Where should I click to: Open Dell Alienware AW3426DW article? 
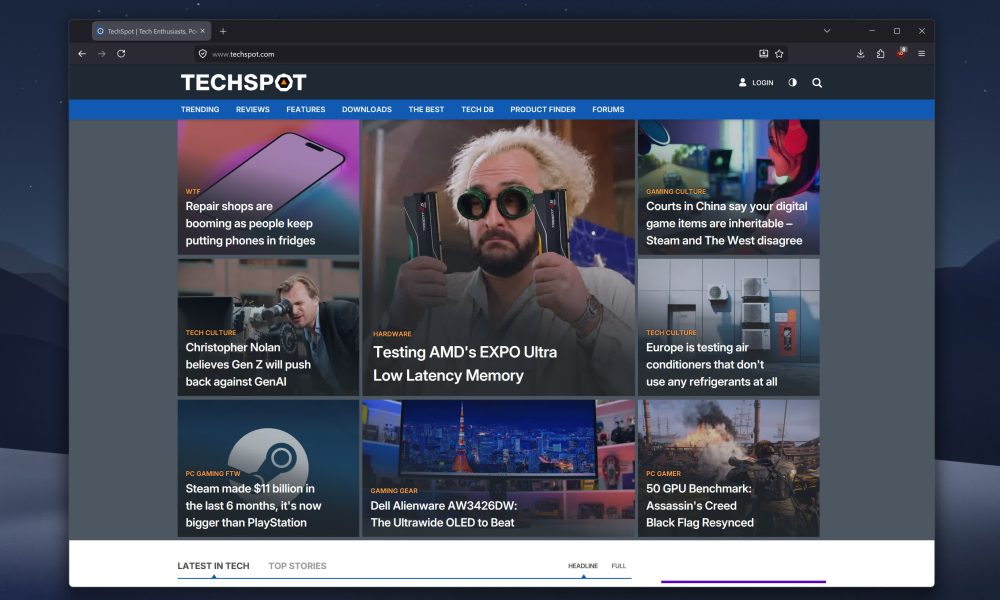click(x=443, y=514)
